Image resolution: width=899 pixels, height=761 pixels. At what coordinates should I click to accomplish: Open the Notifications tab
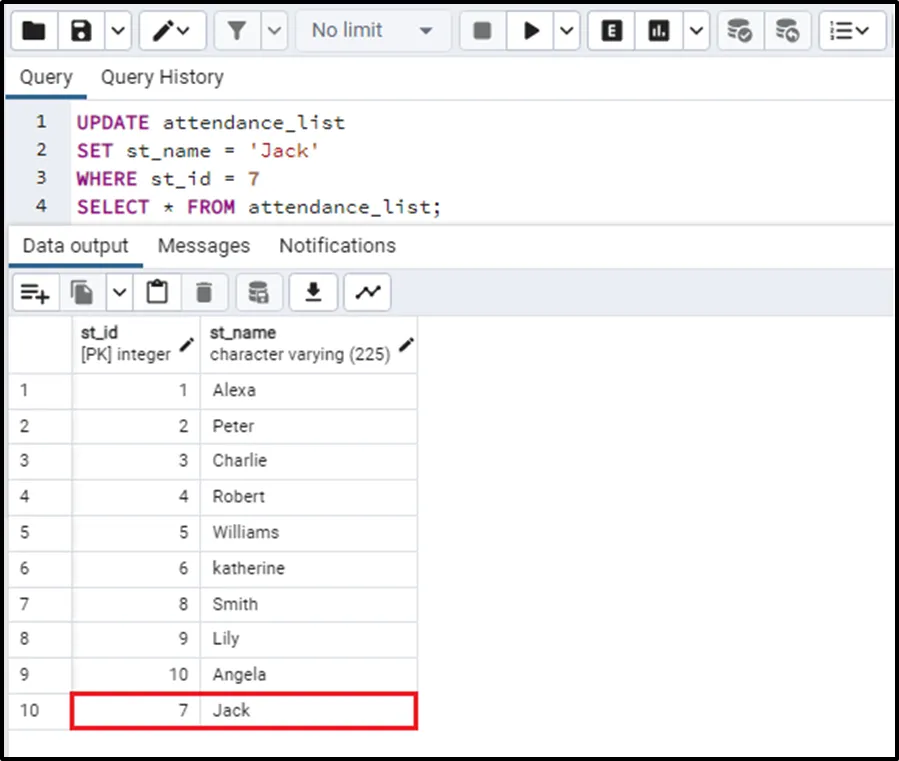pyautogui.click(x=337, y=246)
